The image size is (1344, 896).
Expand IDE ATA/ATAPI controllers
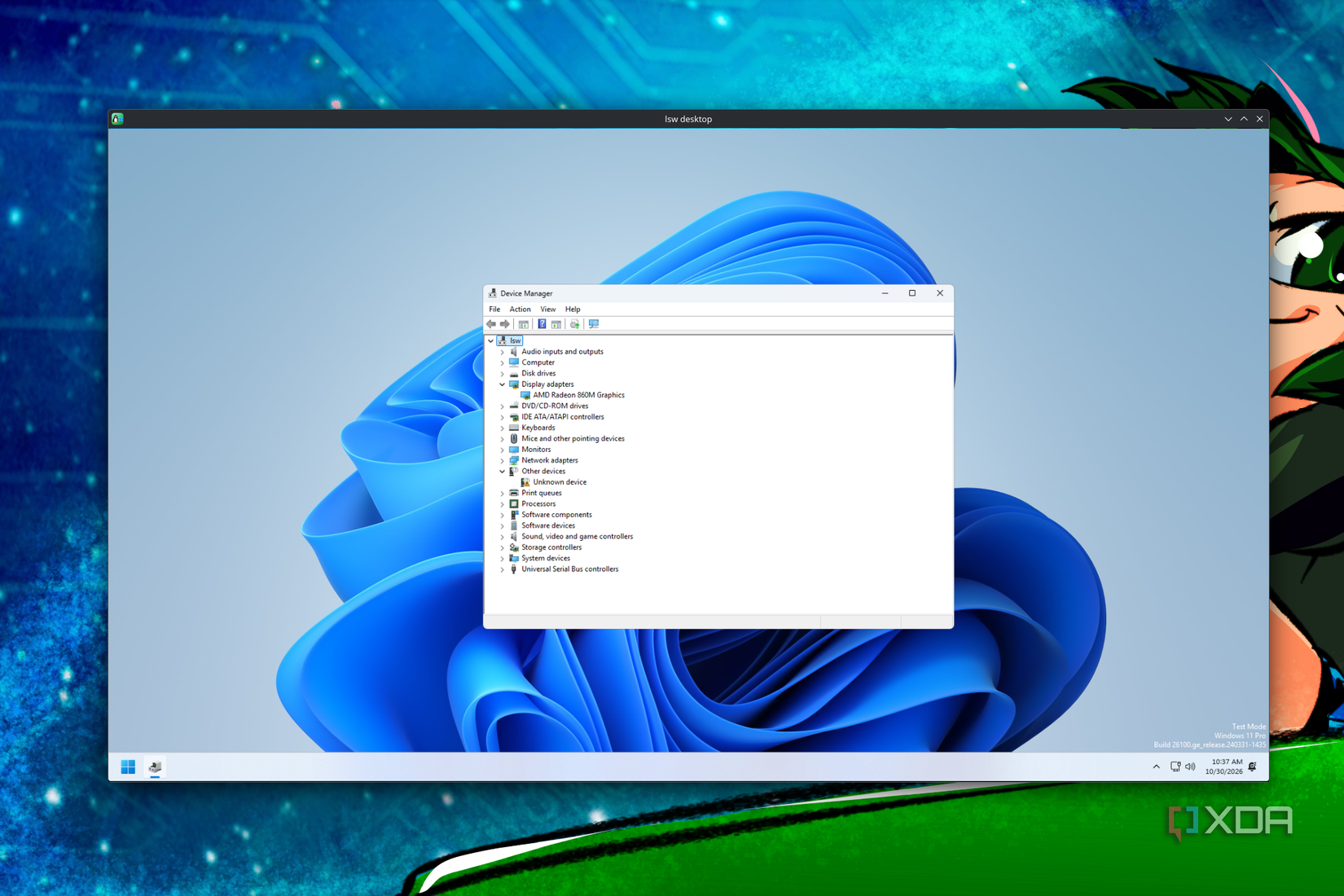click(502, 417)
